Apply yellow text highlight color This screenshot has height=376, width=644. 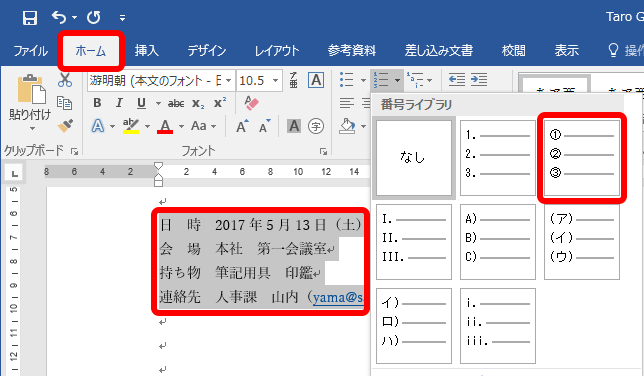131,126
